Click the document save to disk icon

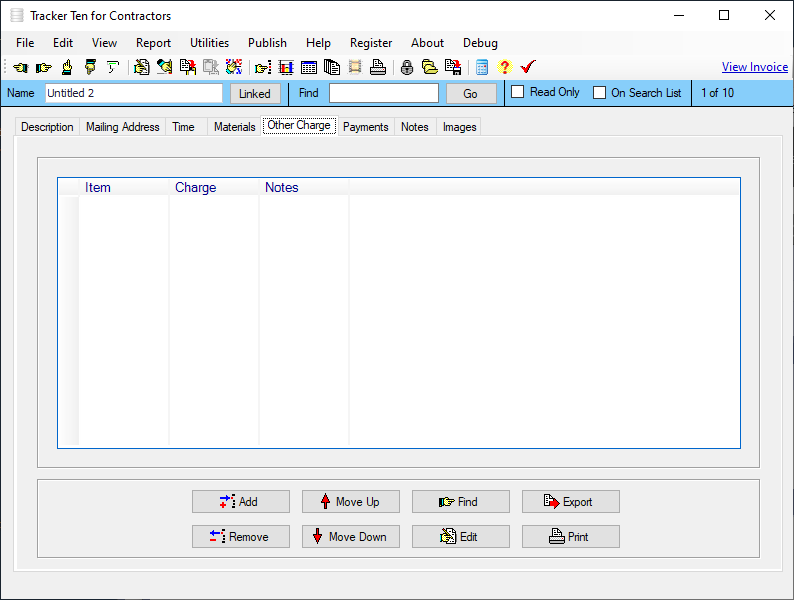tap(453, 67)
